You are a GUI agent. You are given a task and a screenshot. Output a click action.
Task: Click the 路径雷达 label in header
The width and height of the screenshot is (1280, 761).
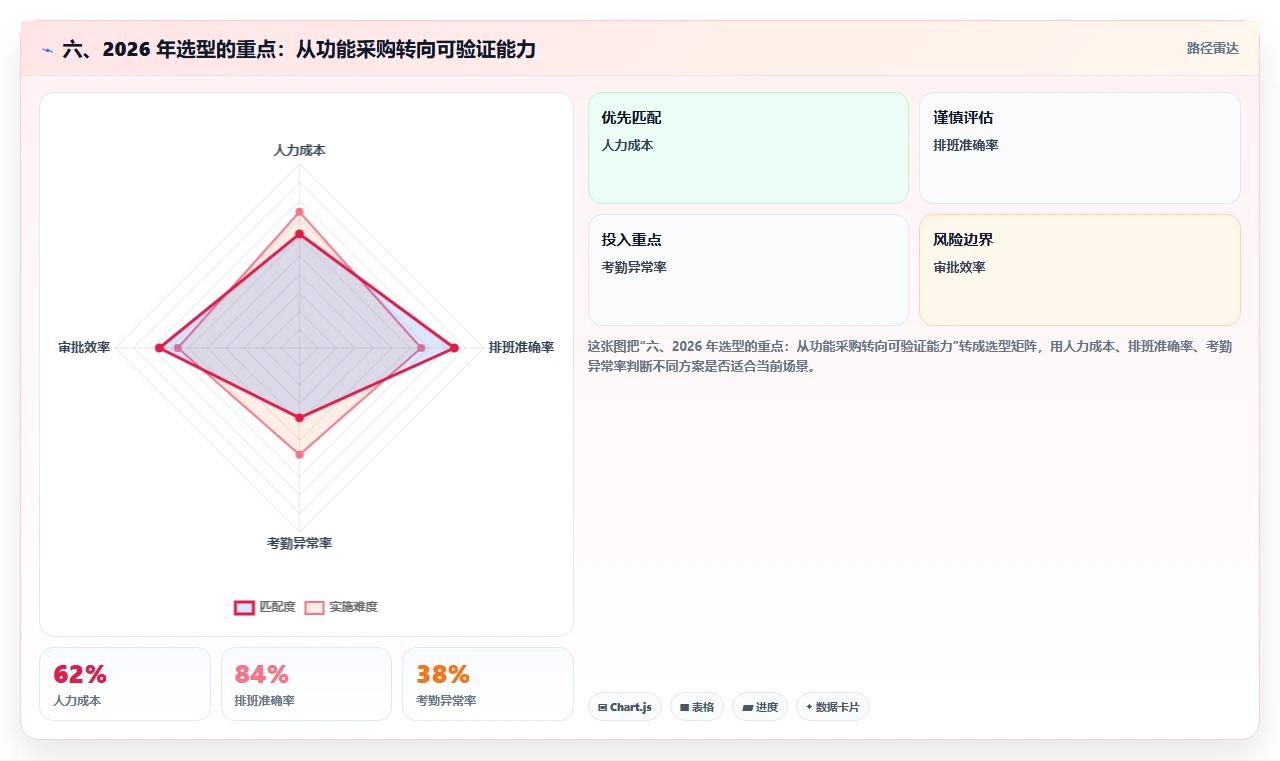coord(1213,48)
